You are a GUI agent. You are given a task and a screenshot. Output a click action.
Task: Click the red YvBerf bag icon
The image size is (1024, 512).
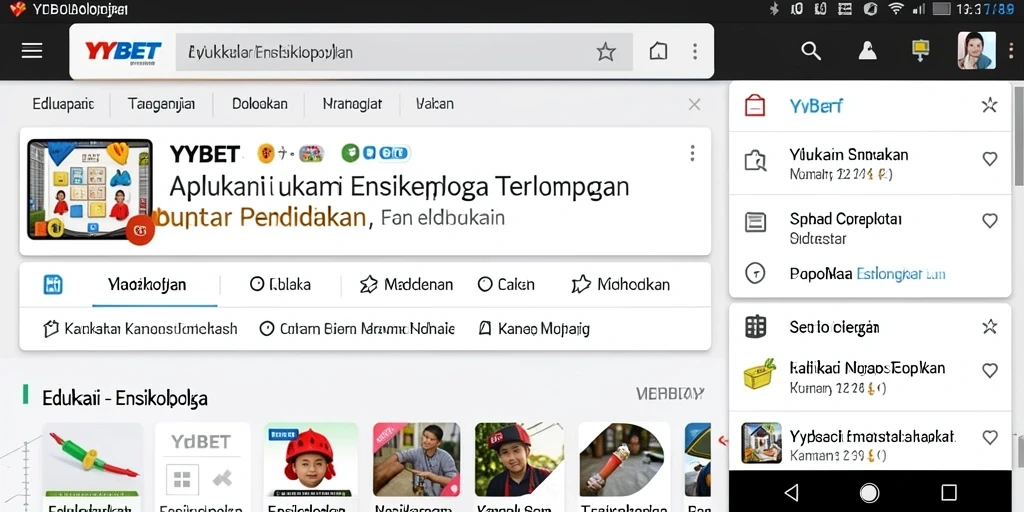click(755, 105)
